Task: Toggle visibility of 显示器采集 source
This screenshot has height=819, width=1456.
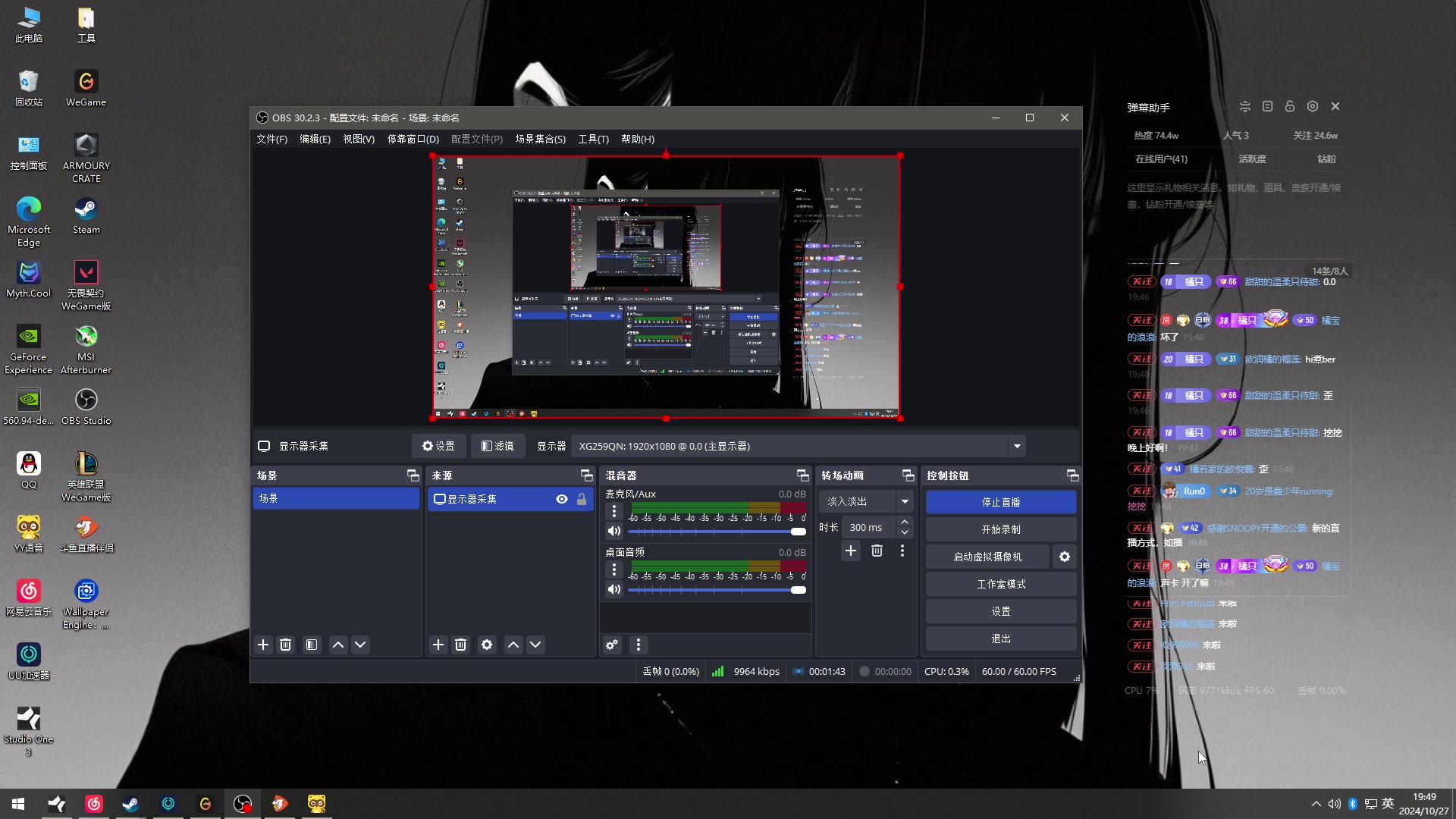Action: 562,499
